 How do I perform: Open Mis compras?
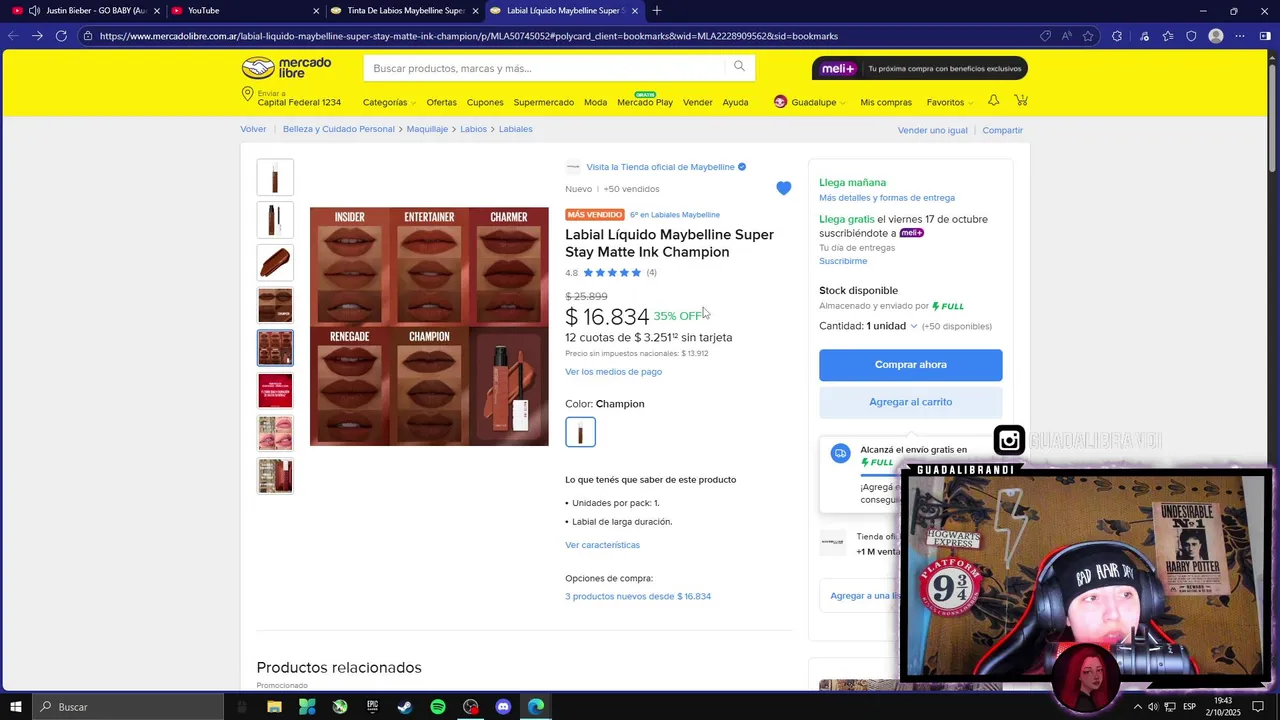886,102
